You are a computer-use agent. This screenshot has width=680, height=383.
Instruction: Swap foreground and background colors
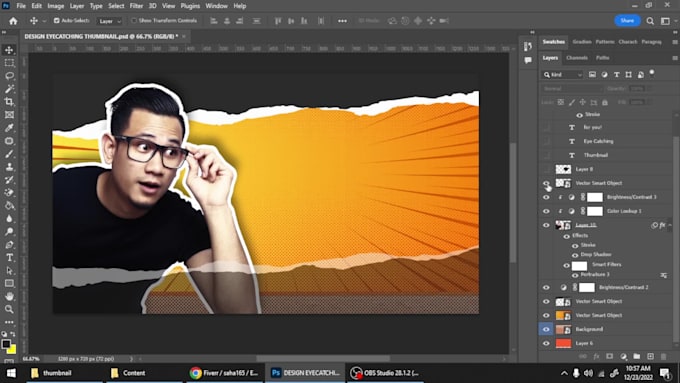coord(13,334)
